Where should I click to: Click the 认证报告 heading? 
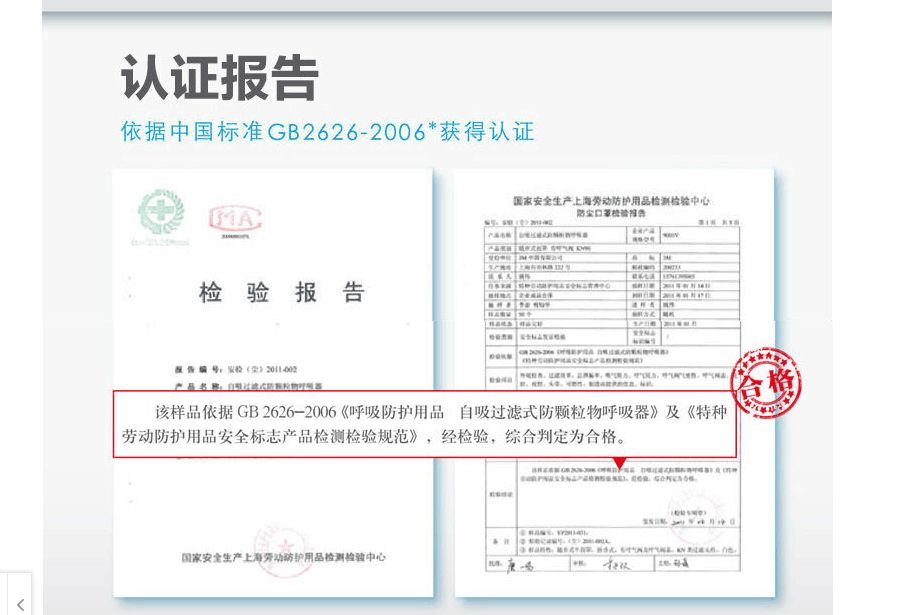[220, 78]
